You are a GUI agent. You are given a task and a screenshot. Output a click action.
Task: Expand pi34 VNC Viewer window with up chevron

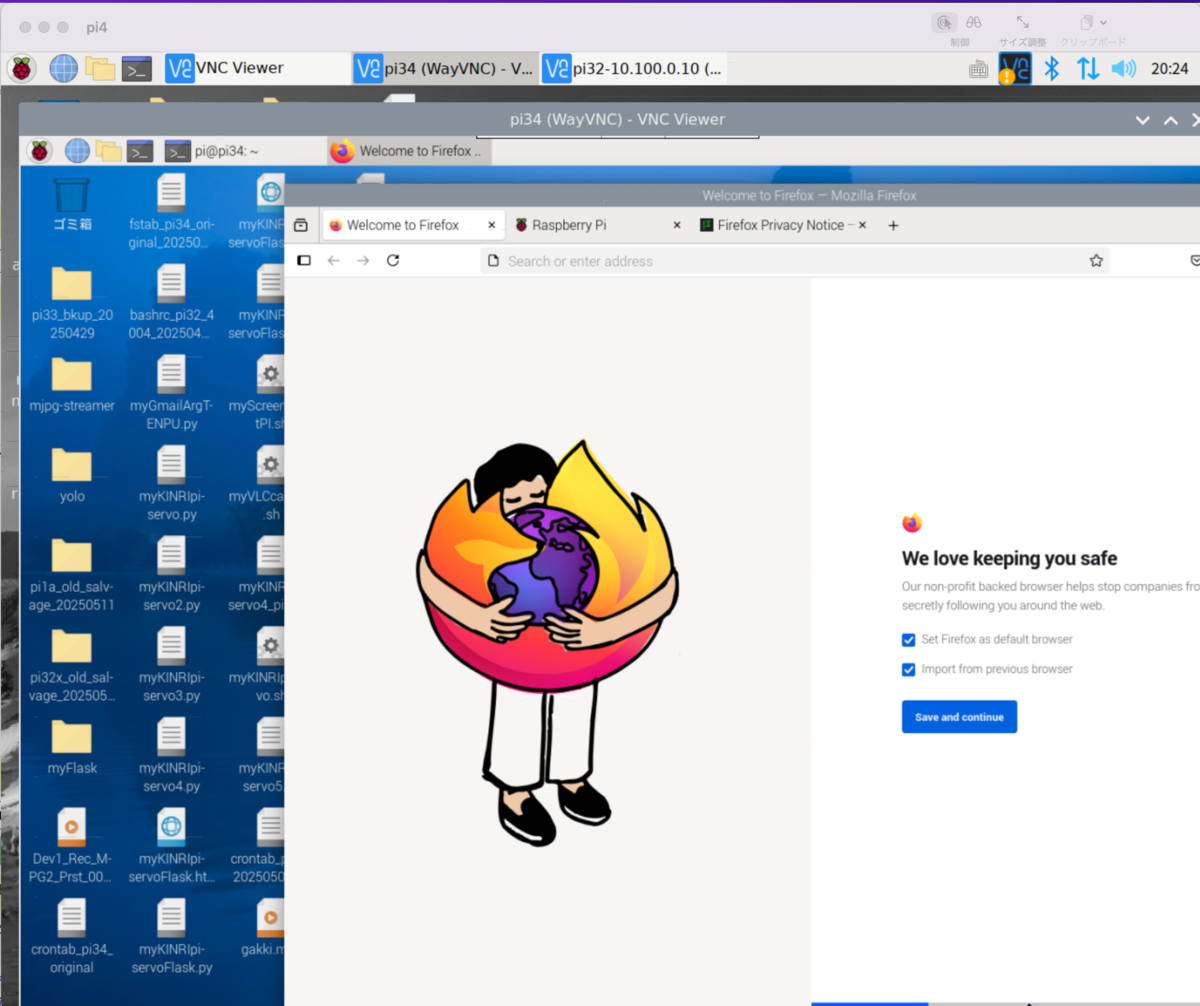[x=1171, y=120]
